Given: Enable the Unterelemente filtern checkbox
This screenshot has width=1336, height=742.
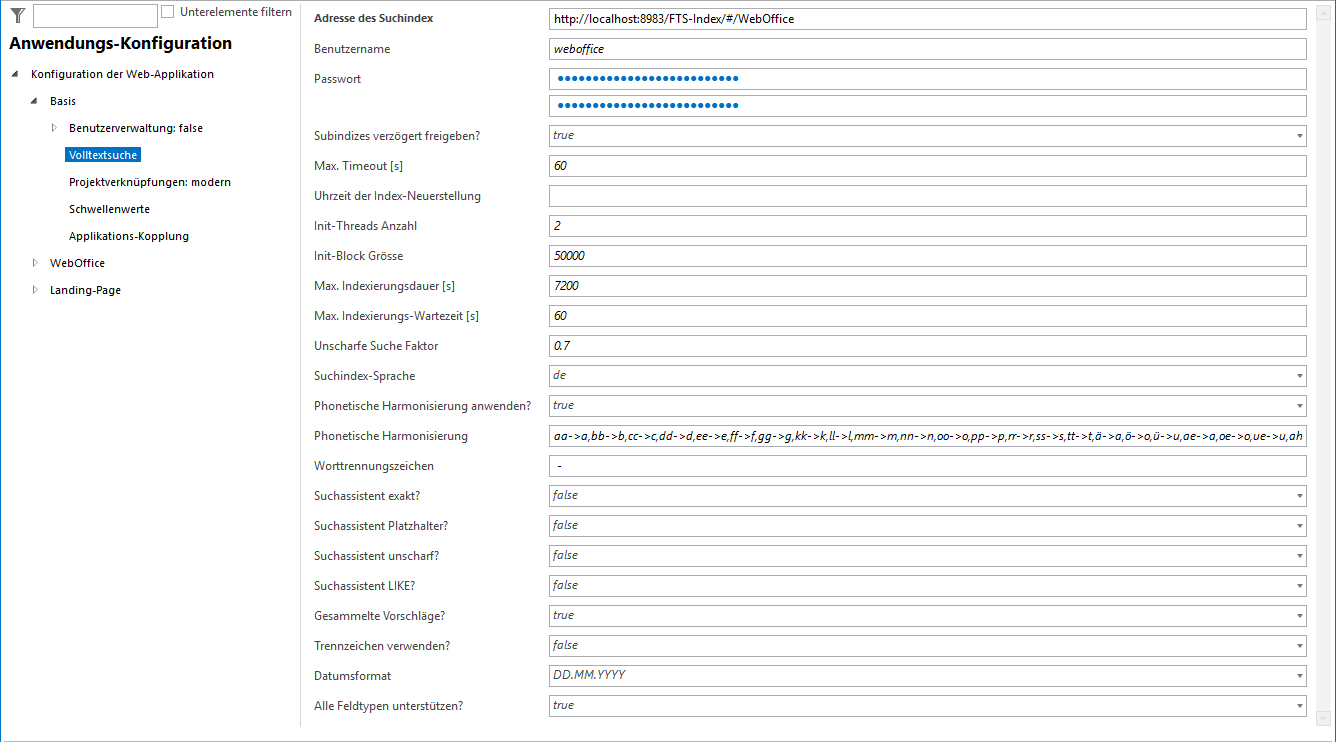Looking at the screenshot, I should click(x=168, y=12).
